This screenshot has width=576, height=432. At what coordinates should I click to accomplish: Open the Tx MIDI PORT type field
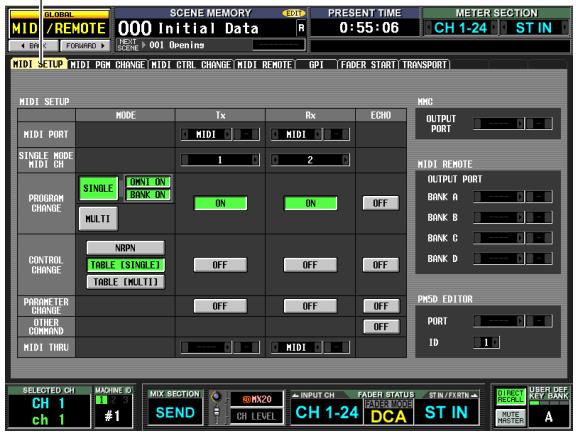206,134
